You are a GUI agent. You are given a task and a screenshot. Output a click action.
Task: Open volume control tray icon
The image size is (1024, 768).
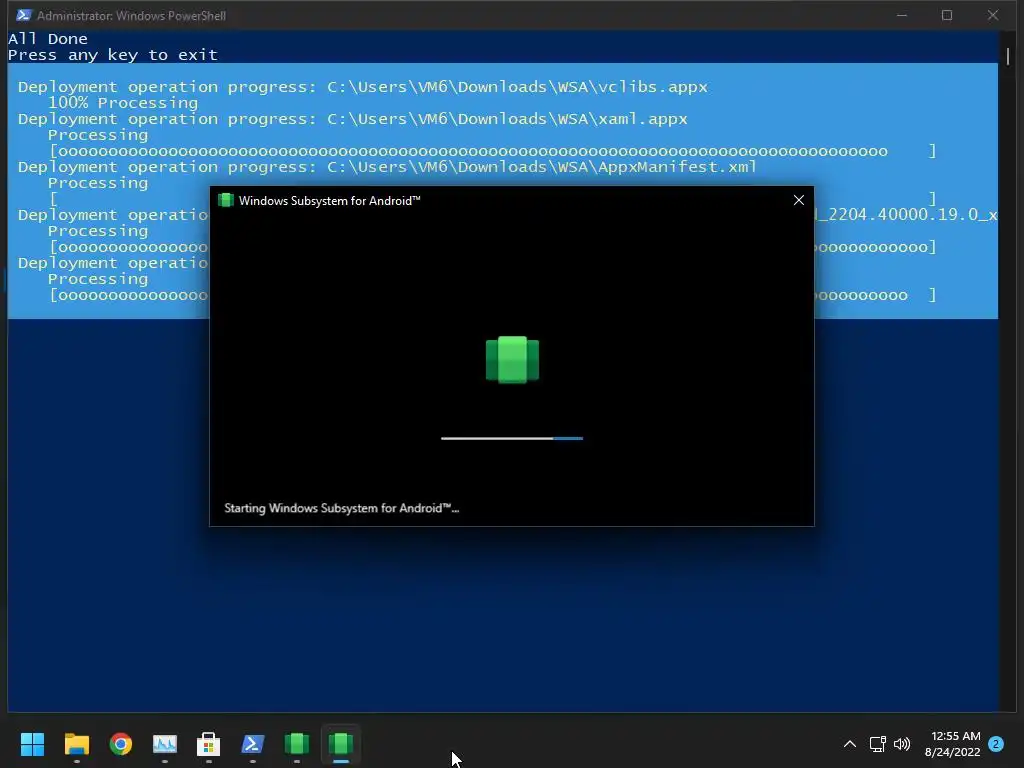pos(902,744)
